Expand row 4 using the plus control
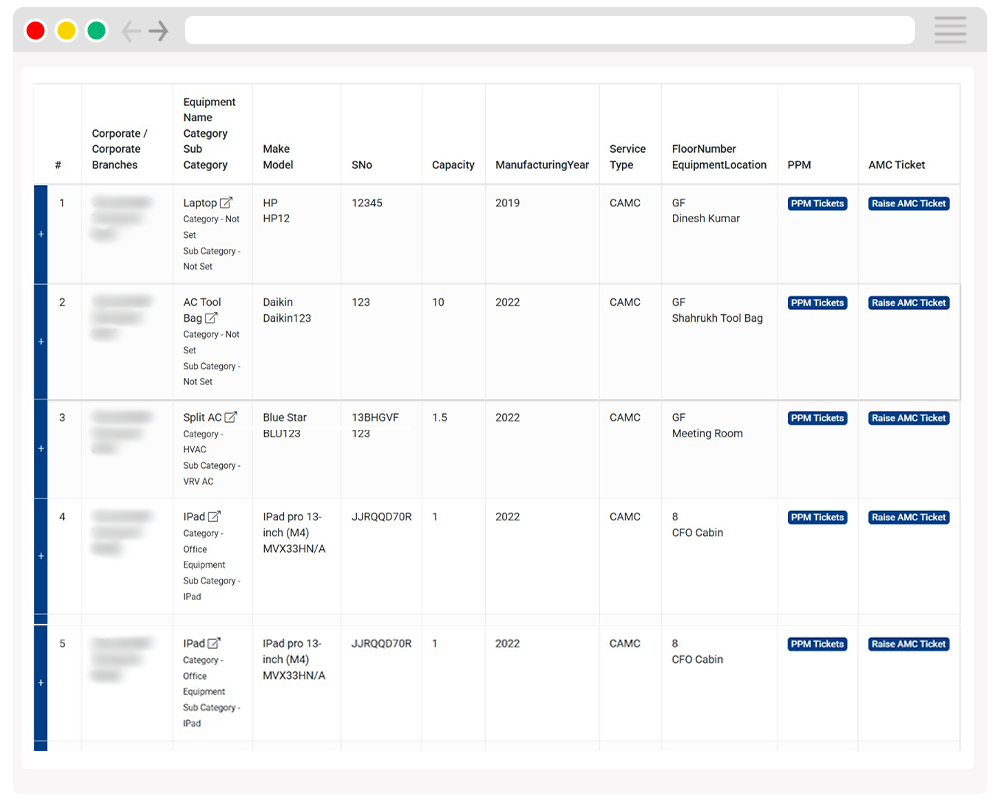Viewport: 1000px width, 800px height. pos(41,556)
